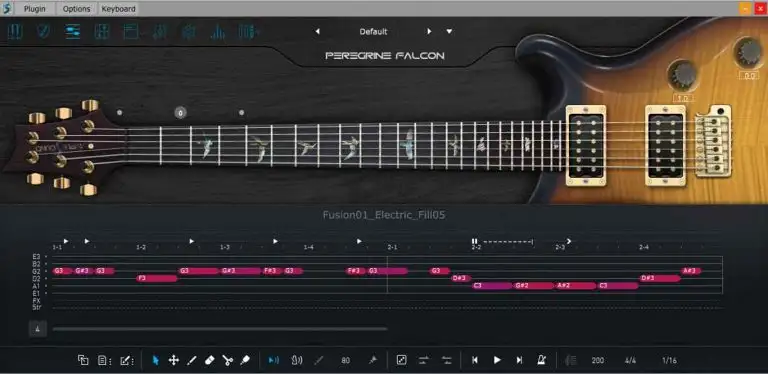
Task: Open the Plugin menu
Action: (x=35, y=9)
